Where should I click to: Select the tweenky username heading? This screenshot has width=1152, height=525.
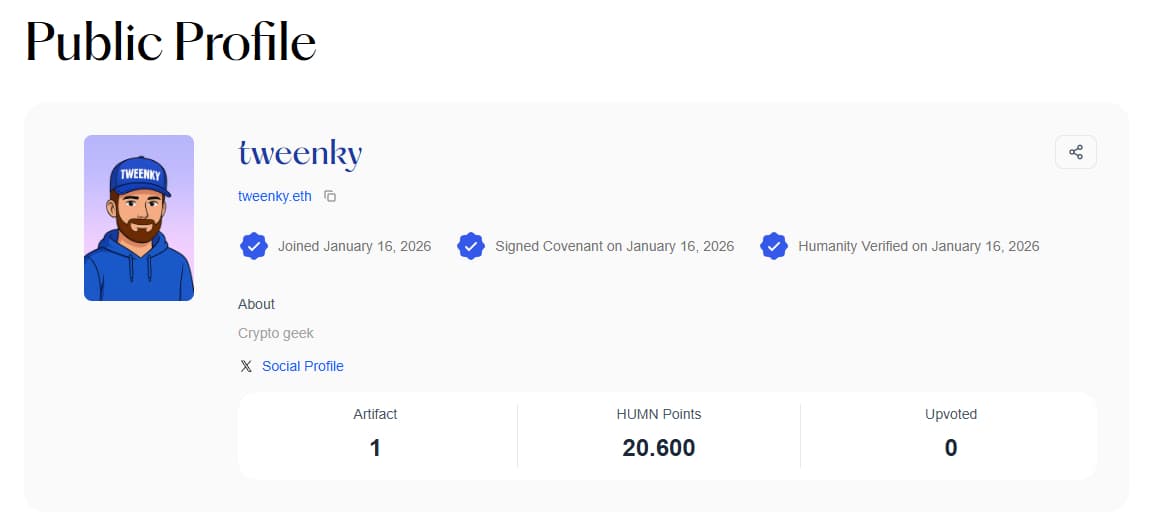point(300,154)
